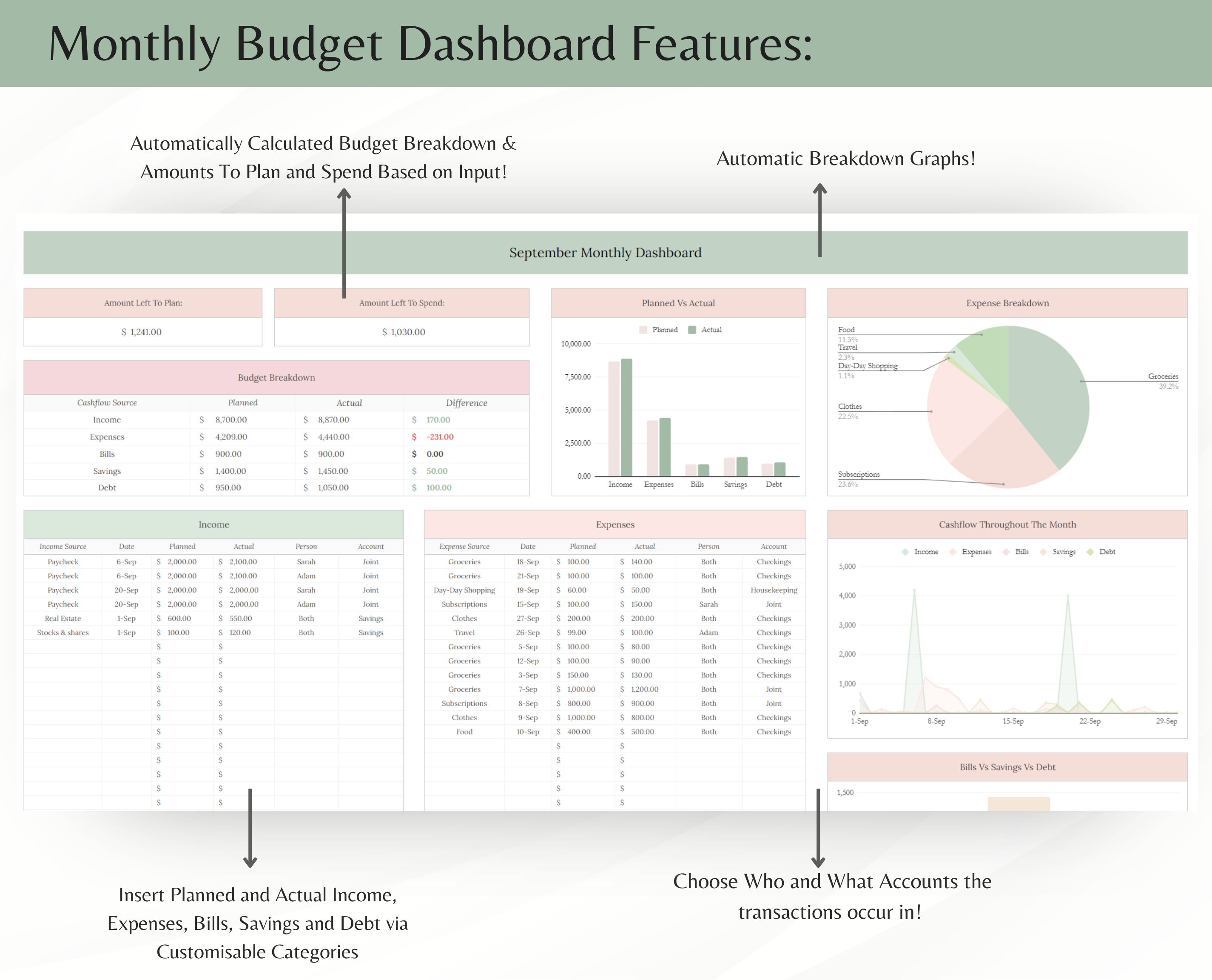Click the Expense Source column header
The height and width of the screenshot is (980, 1212).
[x=464, y=547]
